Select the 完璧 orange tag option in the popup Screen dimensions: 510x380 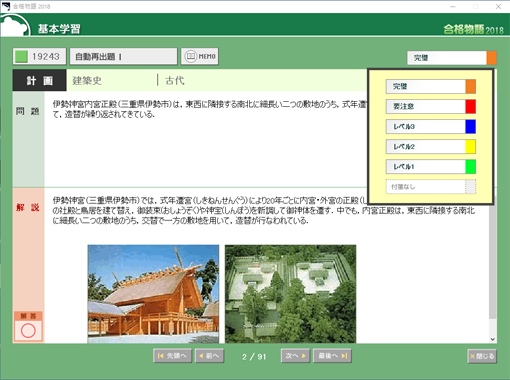(431, 86)
